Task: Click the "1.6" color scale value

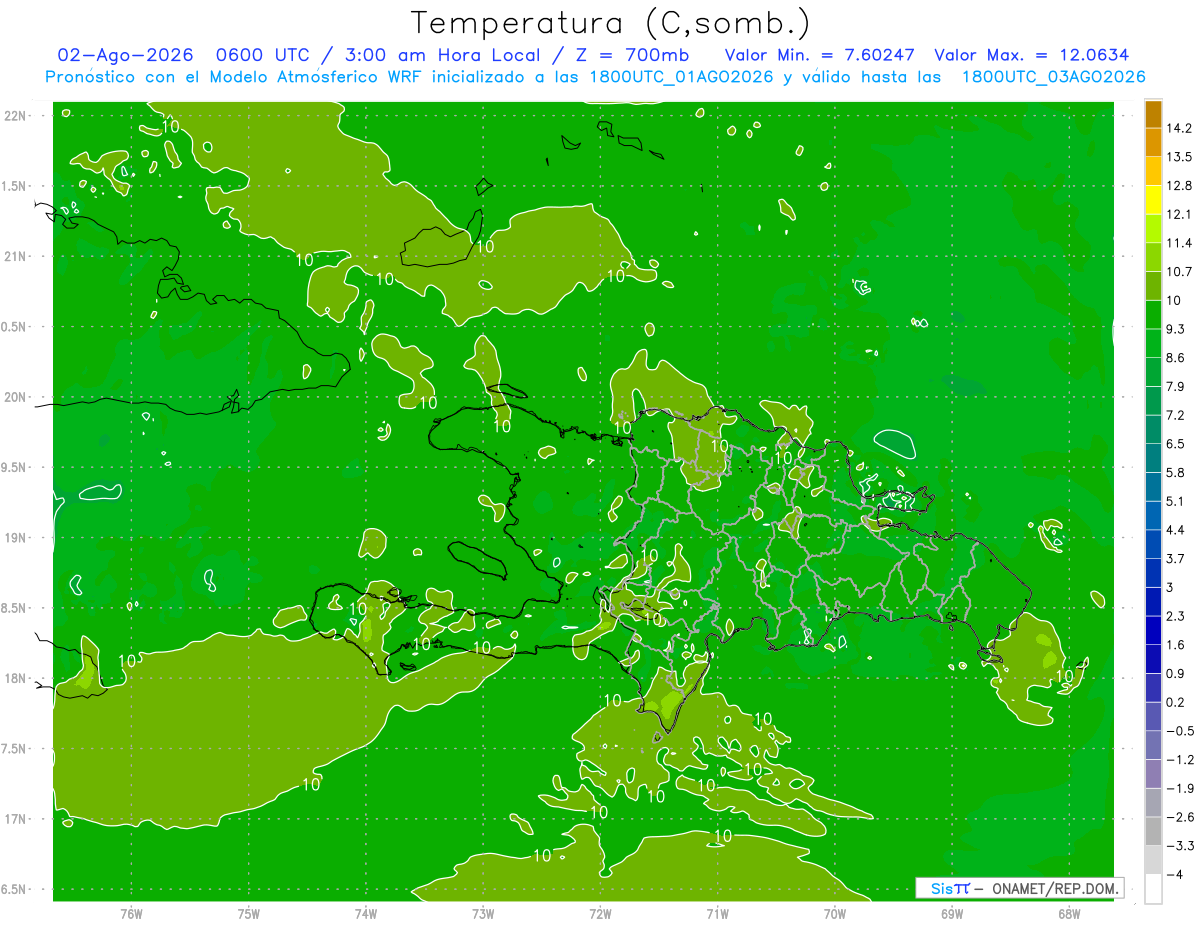Action: click(x=1175, y=645)
